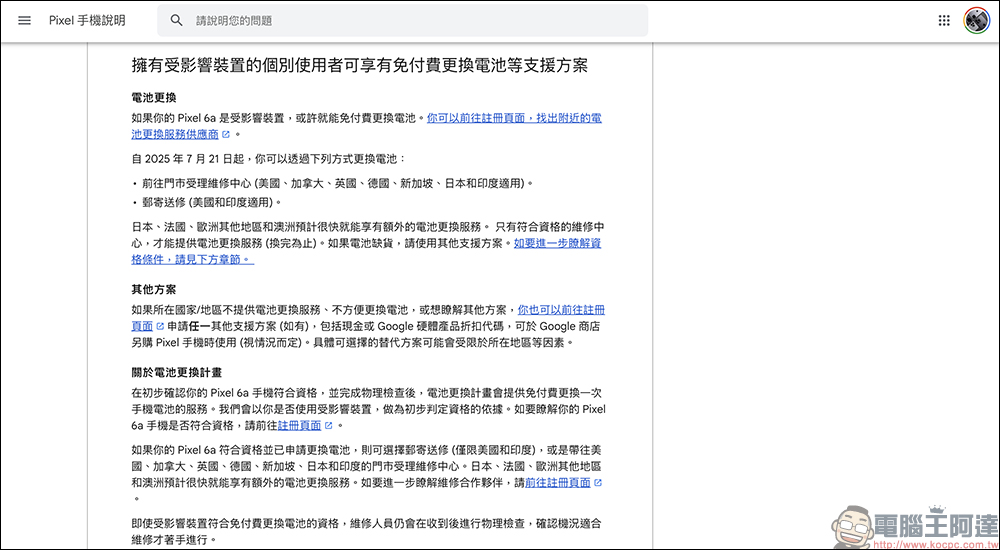
Task: Click the '電池更換' subheading
Action: (x=154, y=98)
